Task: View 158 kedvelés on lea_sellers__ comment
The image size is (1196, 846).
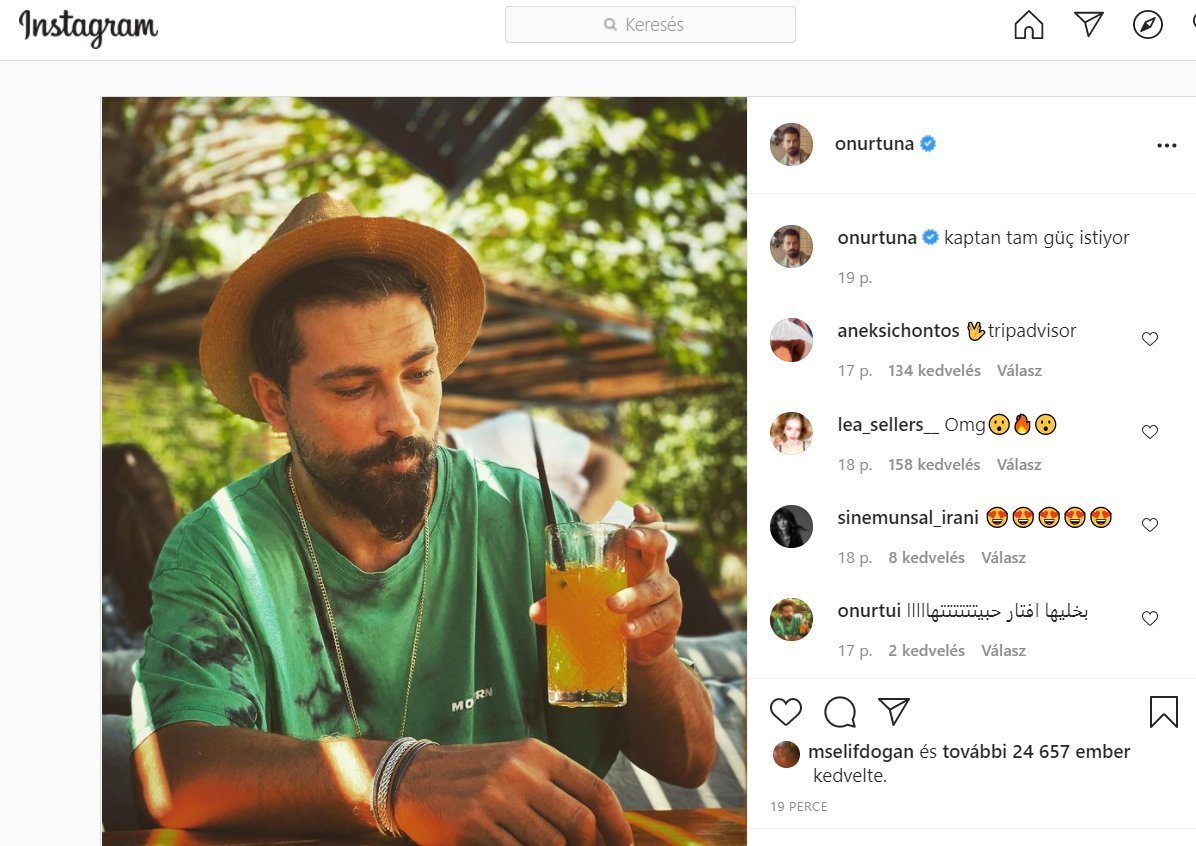Action: 934,465
